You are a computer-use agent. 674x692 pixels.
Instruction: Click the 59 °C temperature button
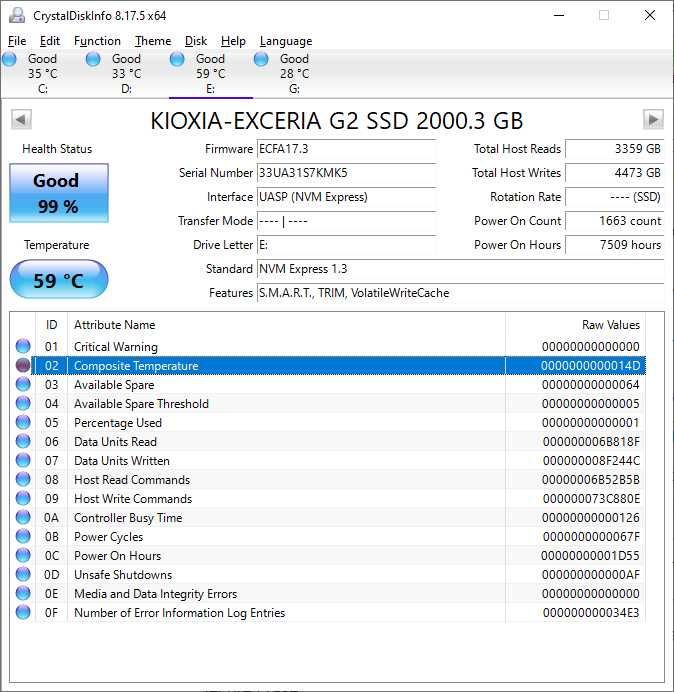click(x=59, y=279)
